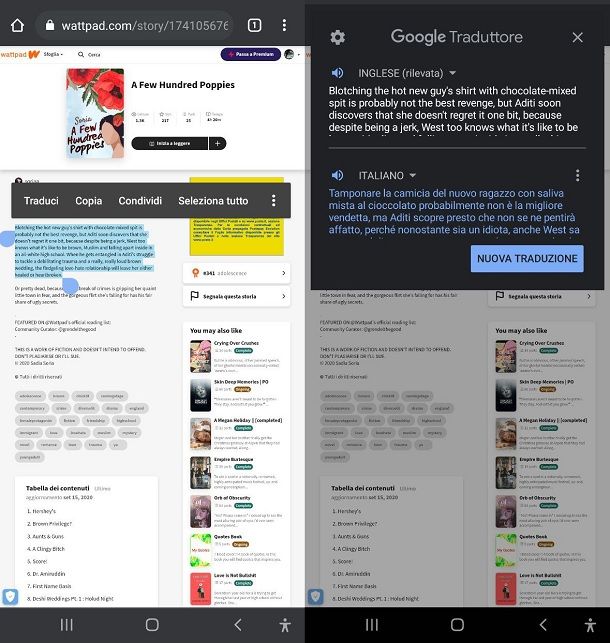Tap Segnala questa storia in right screen

click(x=542, y=296)
